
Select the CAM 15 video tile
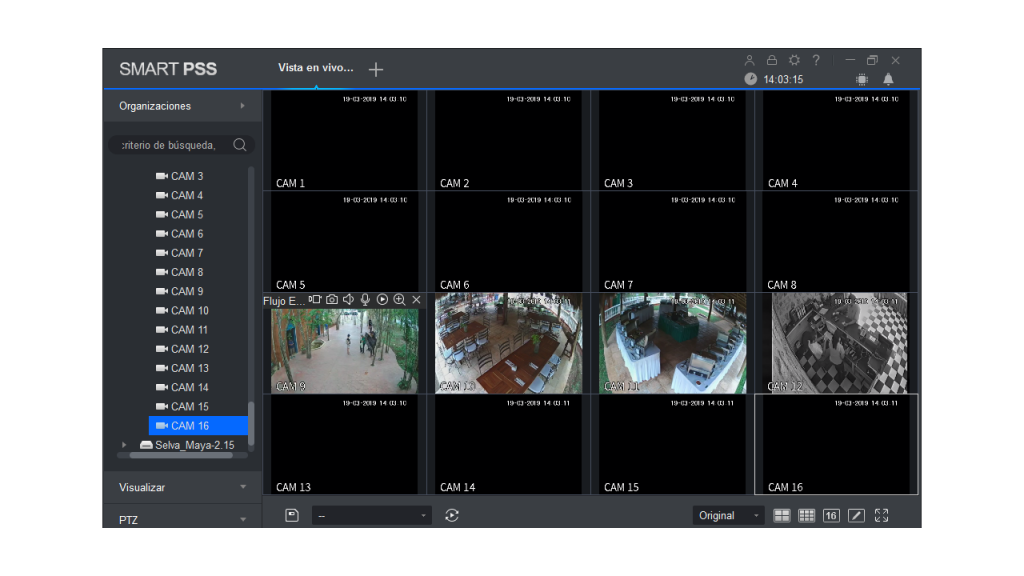[x=672, y=445]
